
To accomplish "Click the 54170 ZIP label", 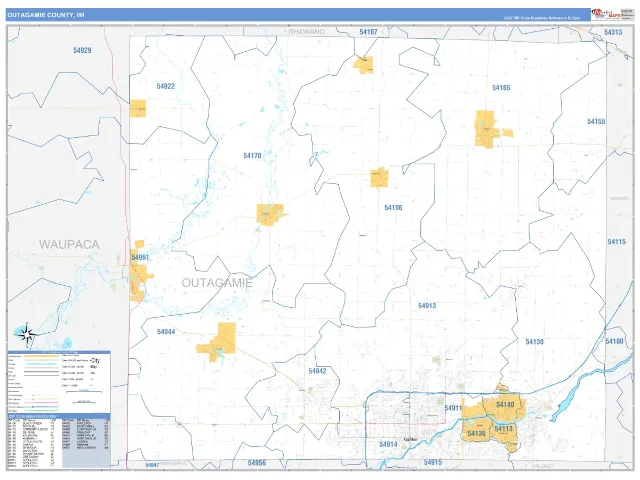I will tap(252, 156).
